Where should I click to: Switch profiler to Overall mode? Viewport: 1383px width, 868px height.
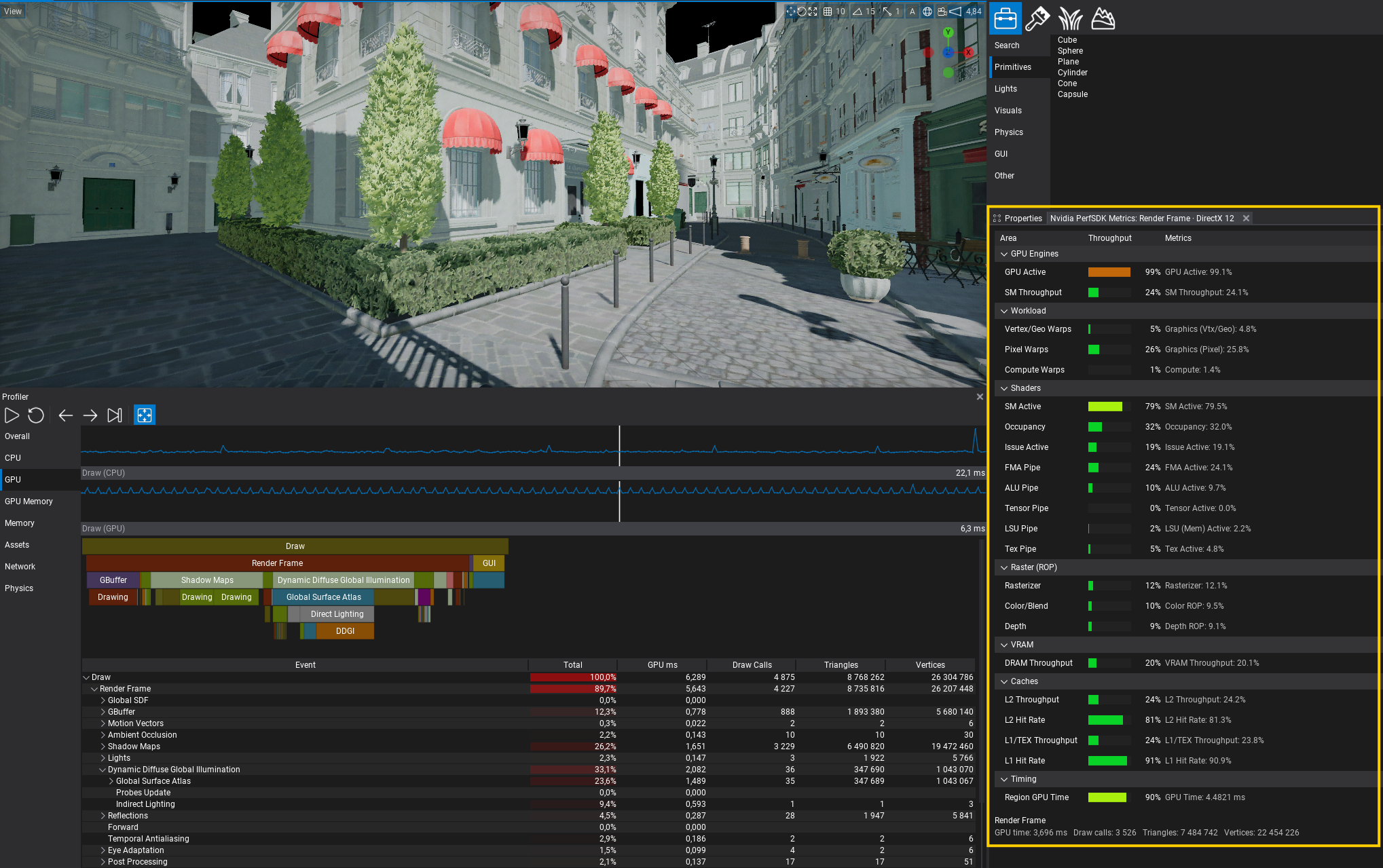click(x=40, y=436)
